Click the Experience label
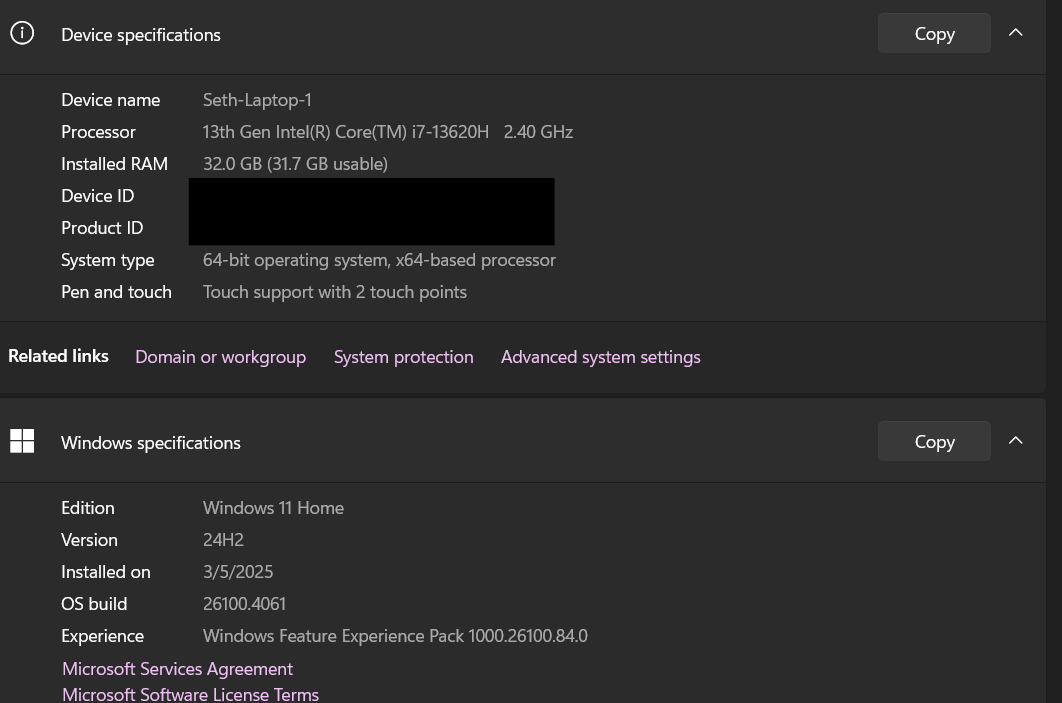1062x703 pixels. click(102, 635)
